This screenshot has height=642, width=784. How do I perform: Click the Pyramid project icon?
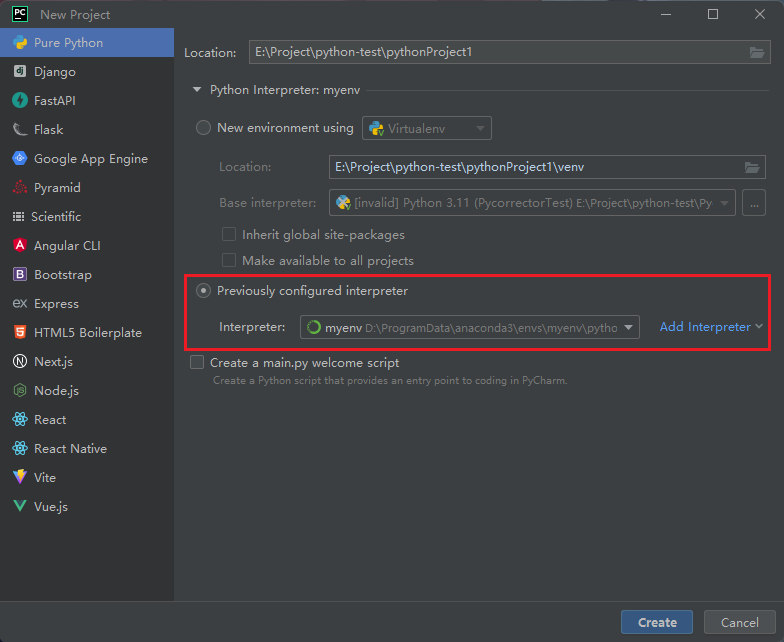pyautogui.click(x=20, y=188)
